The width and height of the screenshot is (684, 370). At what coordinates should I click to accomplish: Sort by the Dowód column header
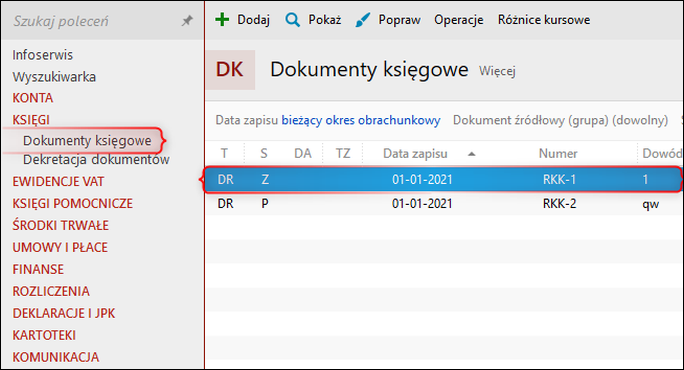661,154
